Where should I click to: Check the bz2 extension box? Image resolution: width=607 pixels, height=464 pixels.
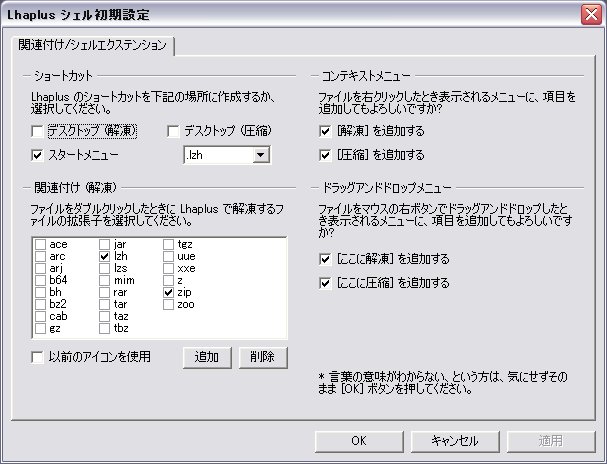pos(40,304)
